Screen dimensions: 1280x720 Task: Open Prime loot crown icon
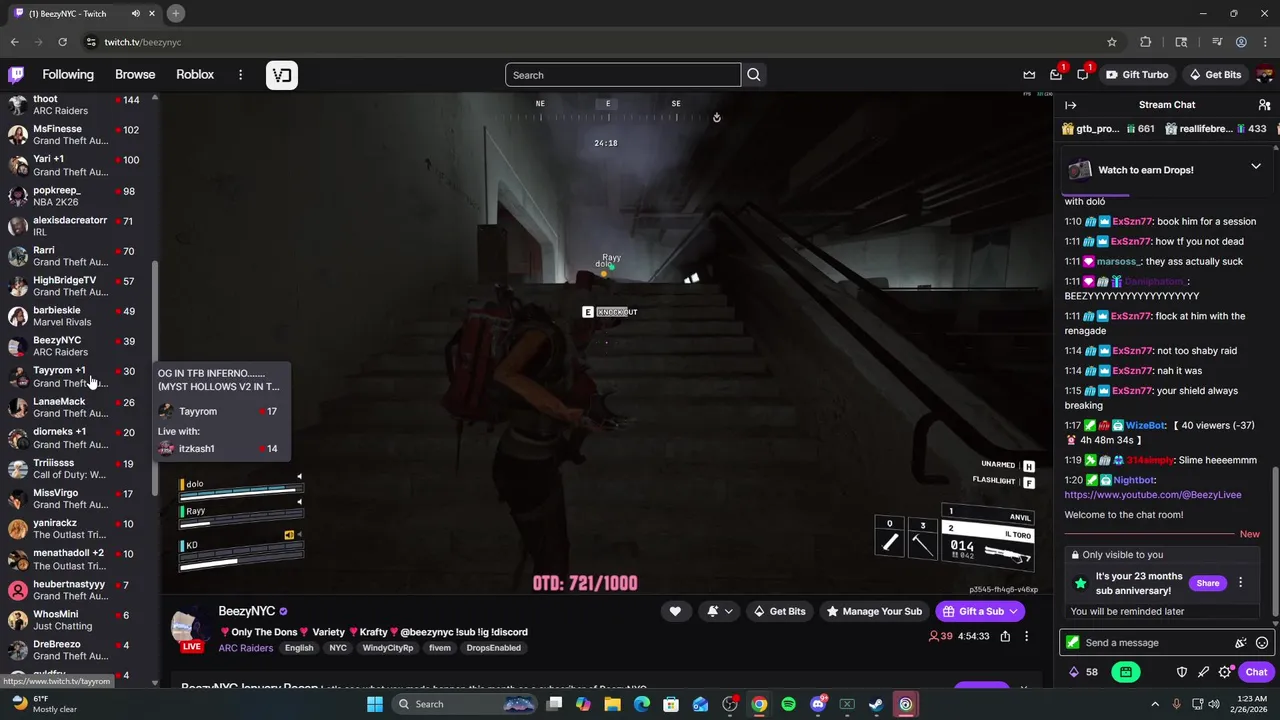(x=1029, y=75)
